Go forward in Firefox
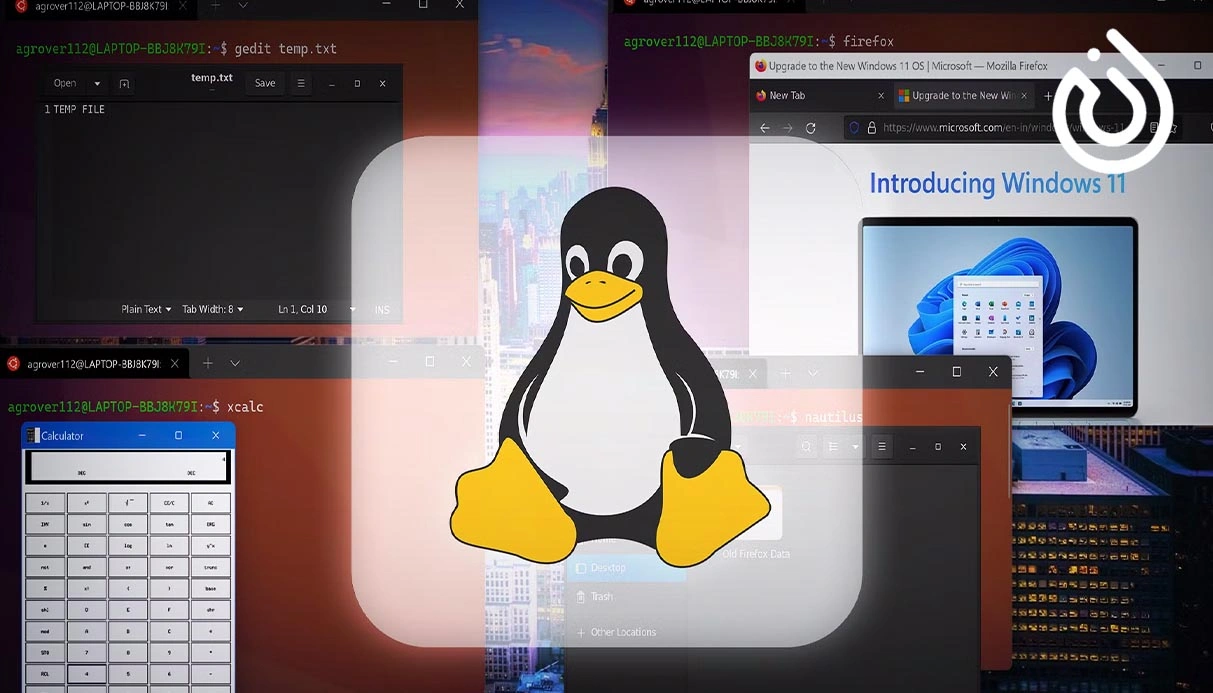This screenshot has height=693, width=1213. pos(787,128)
